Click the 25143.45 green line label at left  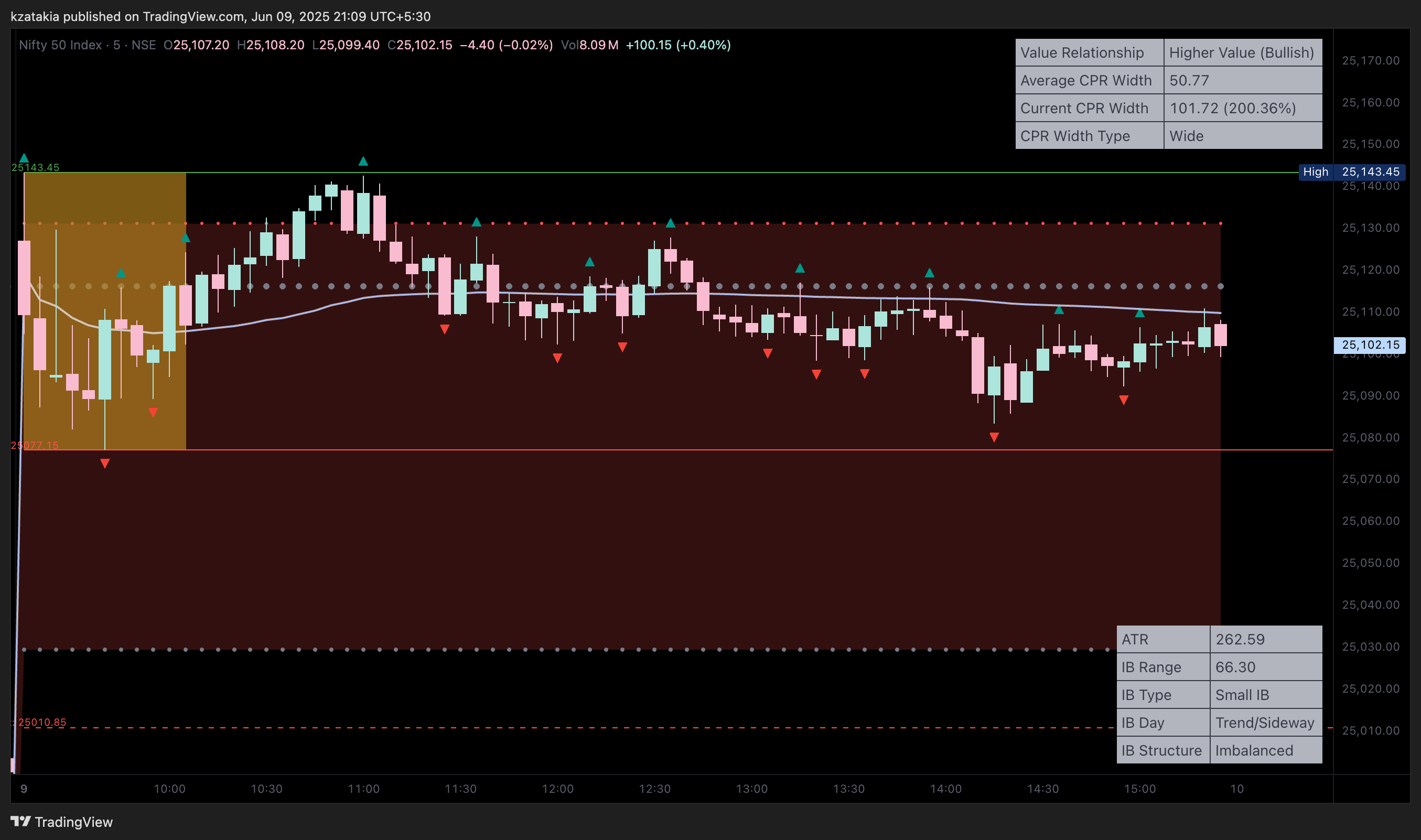tap(35, 167)
